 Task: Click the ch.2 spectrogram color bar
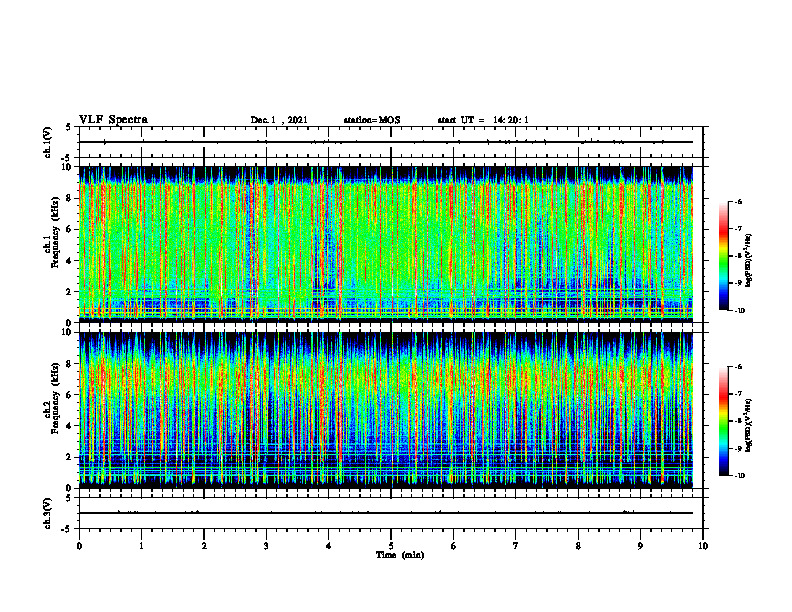click(724, 421)
